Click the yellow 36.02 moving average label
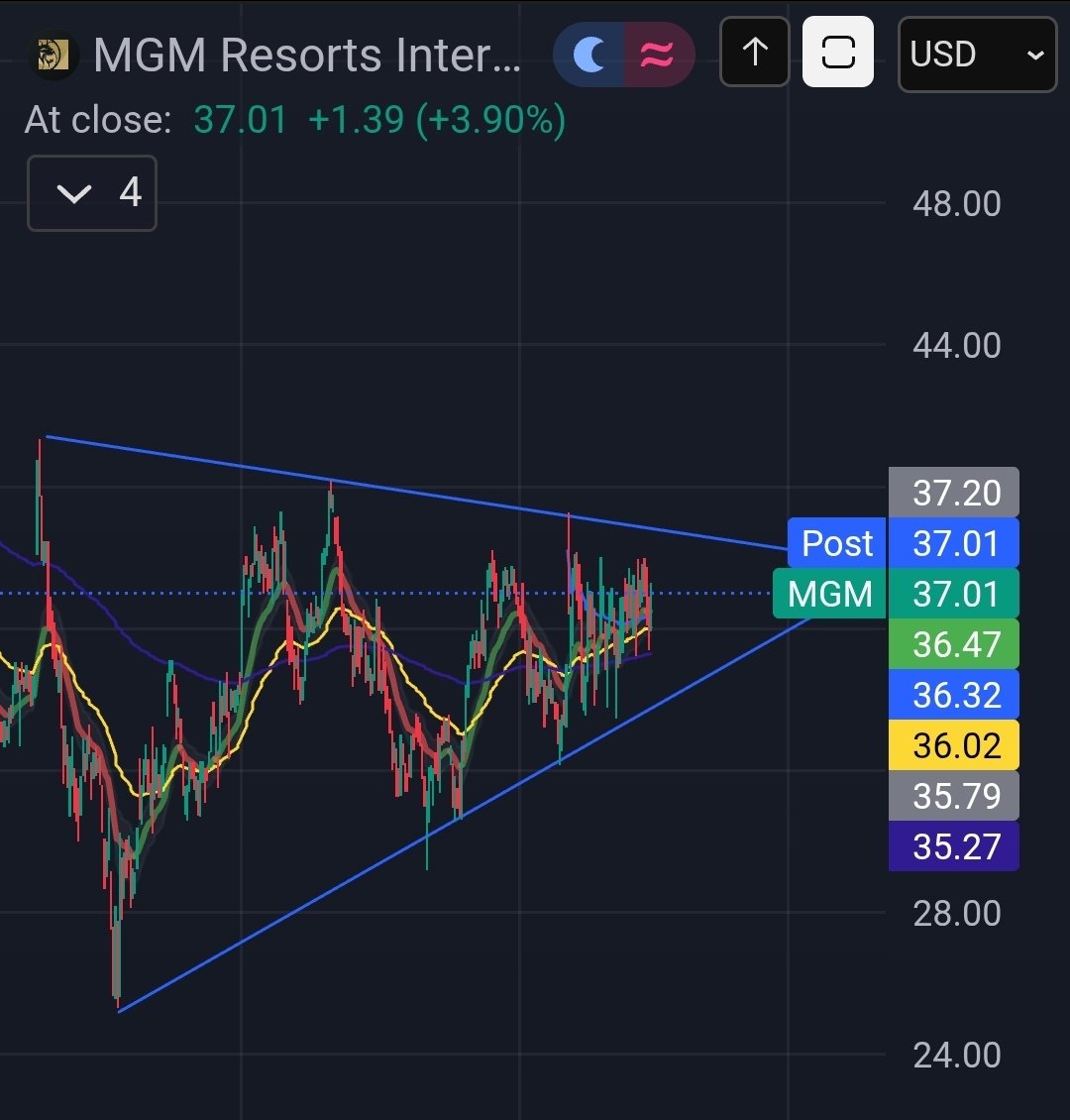The width and height of the screenshot is (1070, 1120). click(x=954, y=745)
